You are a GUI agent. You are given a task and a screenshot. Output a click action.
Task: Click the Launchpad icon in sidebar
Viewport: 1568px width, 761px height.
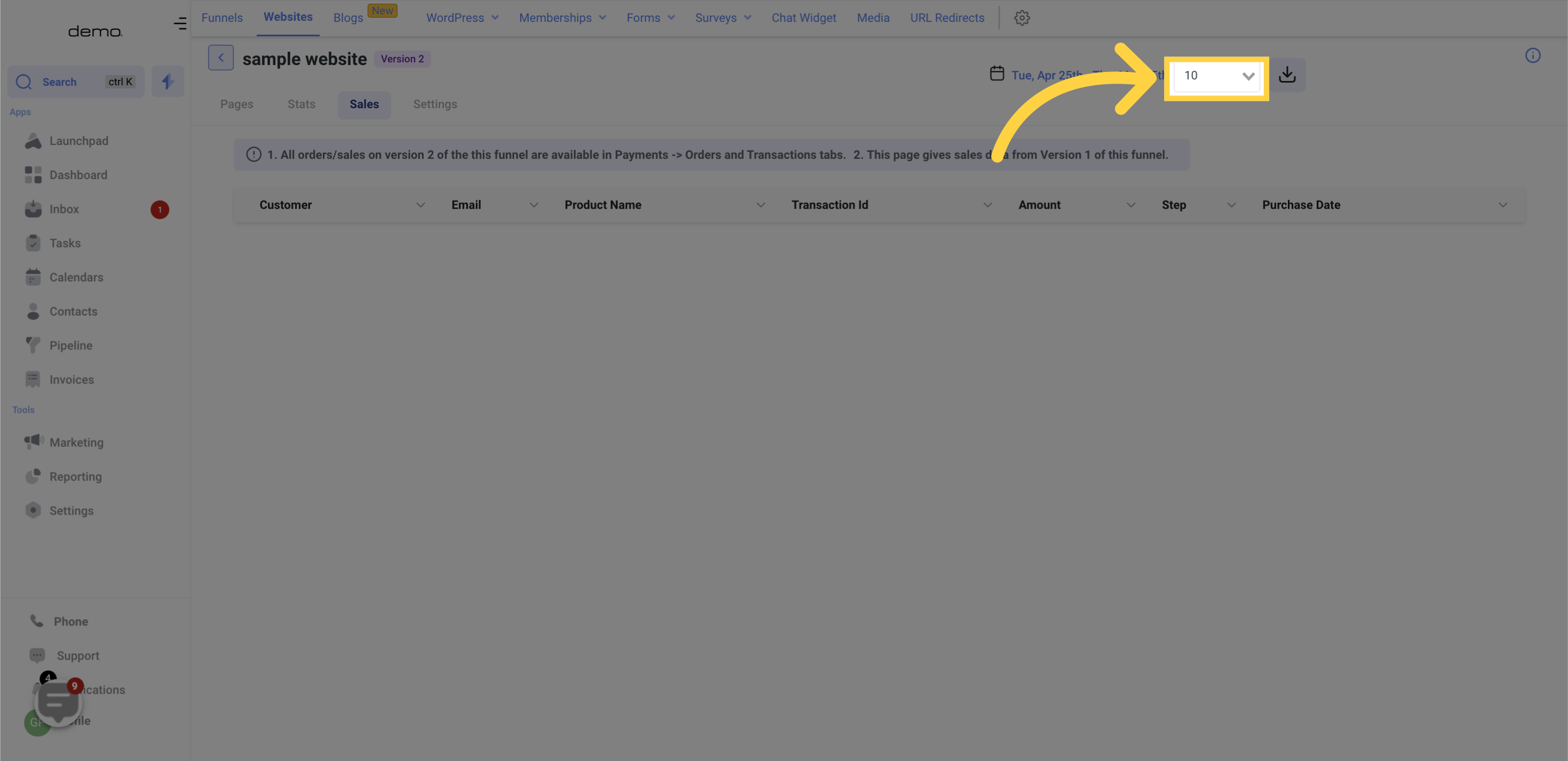[33, 140]
